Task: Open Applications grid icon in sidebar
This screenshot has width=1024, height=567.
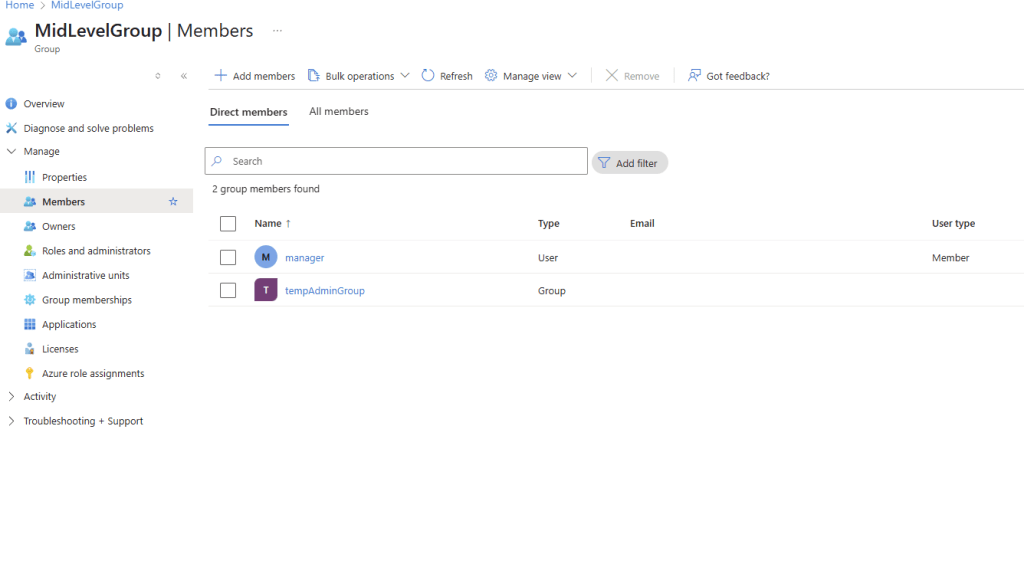Action: tap(30, 325)
